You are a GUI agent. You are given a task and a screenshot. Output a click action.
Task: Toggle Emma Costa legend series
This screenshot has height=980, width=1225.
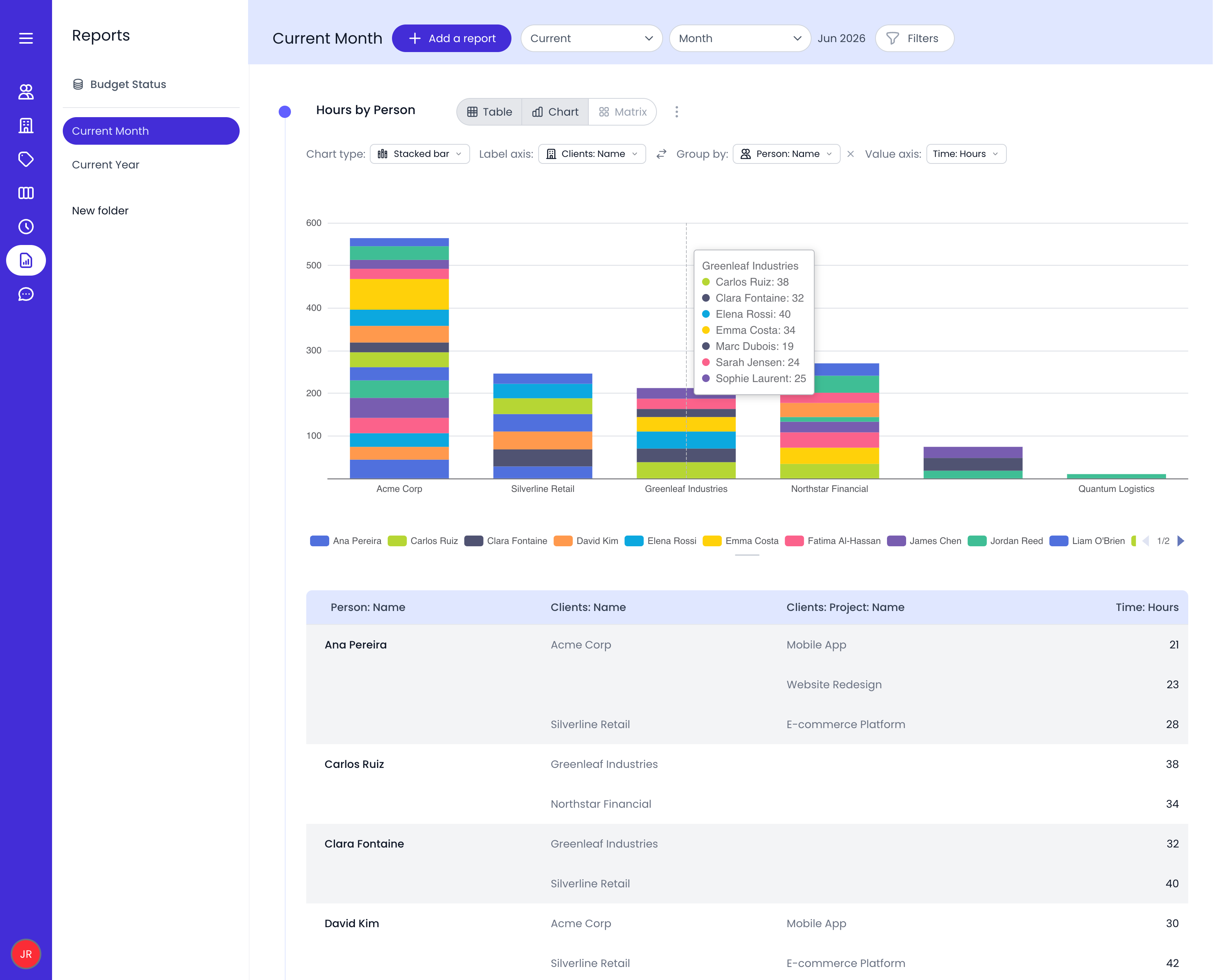740,541
